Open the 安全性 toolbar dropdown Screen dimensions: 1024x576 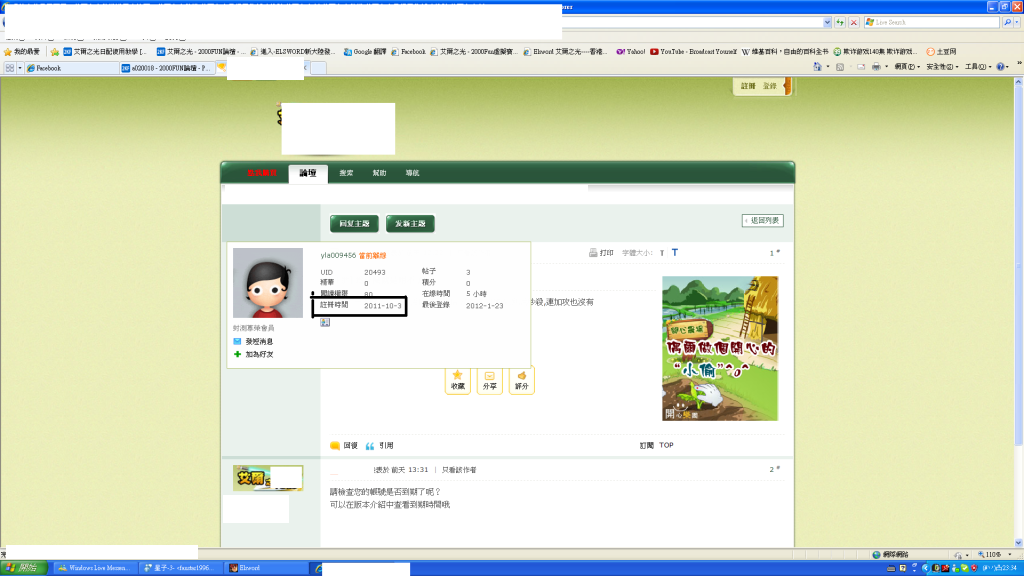942,67
